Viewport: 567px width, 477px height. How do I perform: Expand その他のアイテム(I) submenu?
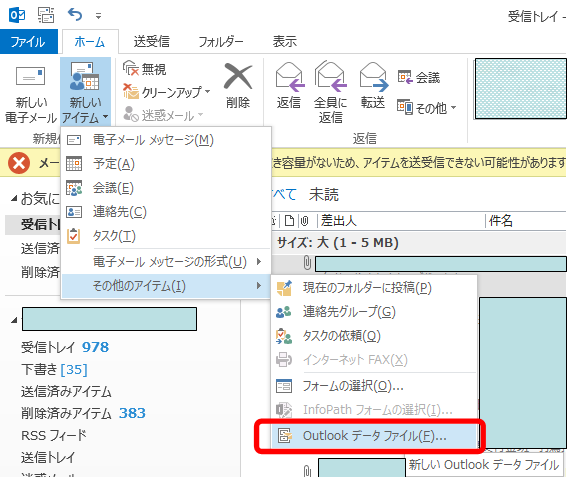pyautogui.click(x=166, y=286)
